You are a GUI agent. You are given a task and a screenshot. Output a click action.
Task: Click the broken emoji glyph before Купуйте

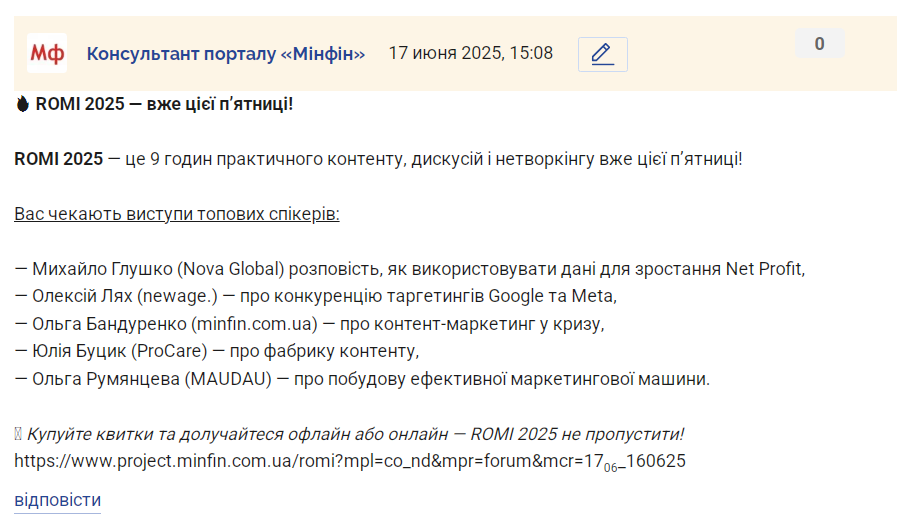coord(18,434)
